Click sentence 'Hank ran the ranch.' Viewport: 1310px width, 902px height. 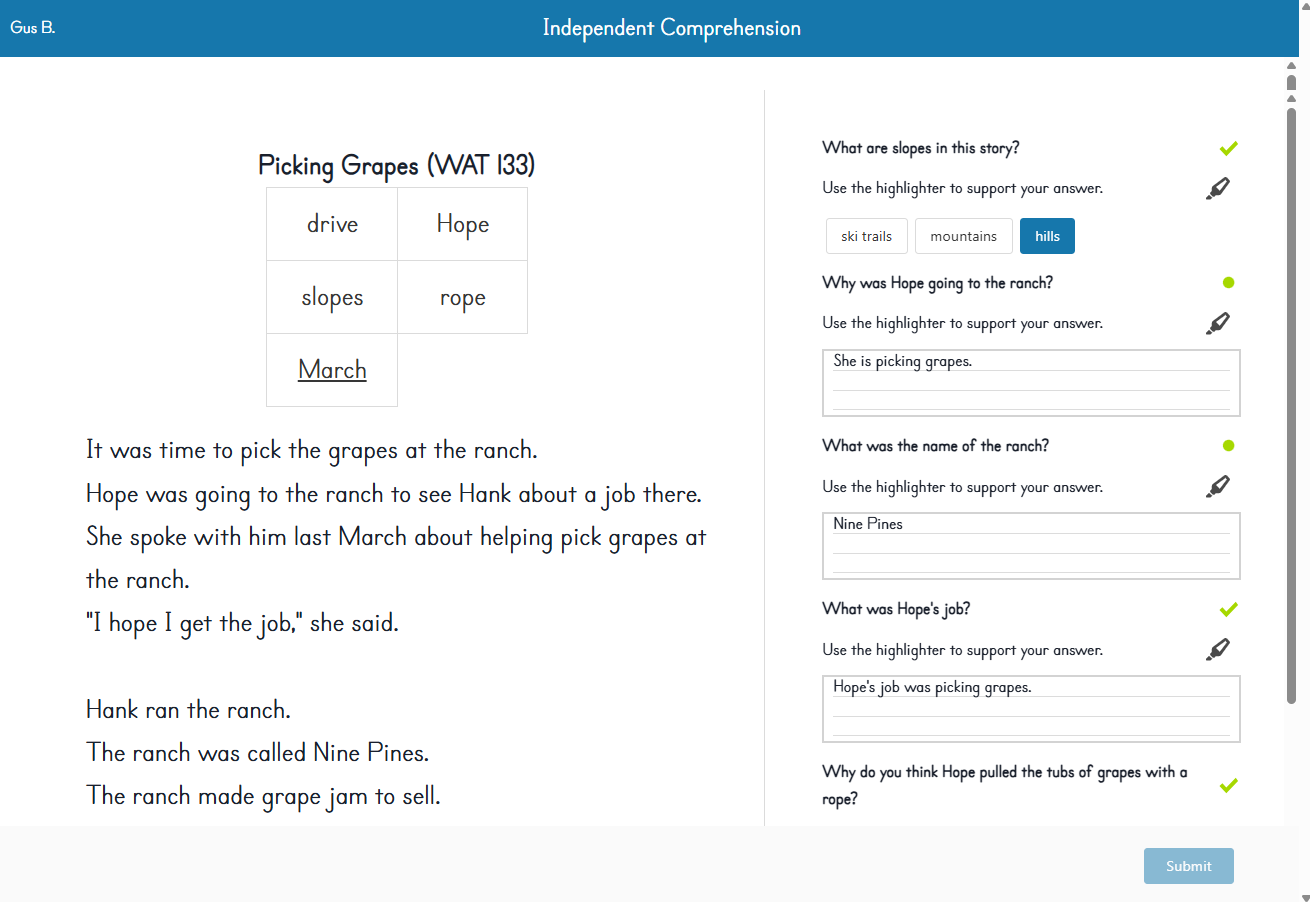click(188, 710)
